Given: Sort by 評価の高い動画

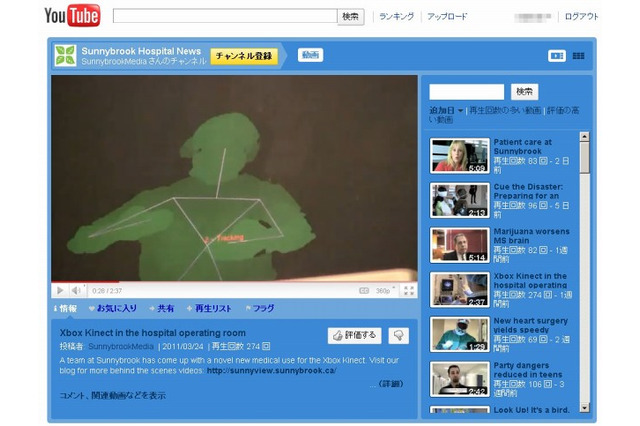Looking at the screenshot, I should (504, 115).
